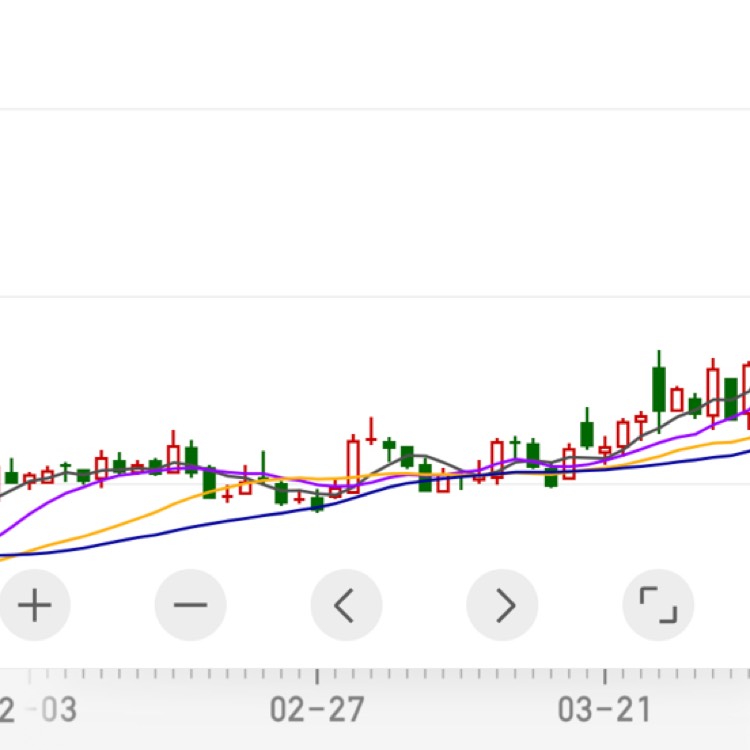Click the empty chart area above the candles
The width and height of the screenshot is (750, 750).
coord(375,200)
